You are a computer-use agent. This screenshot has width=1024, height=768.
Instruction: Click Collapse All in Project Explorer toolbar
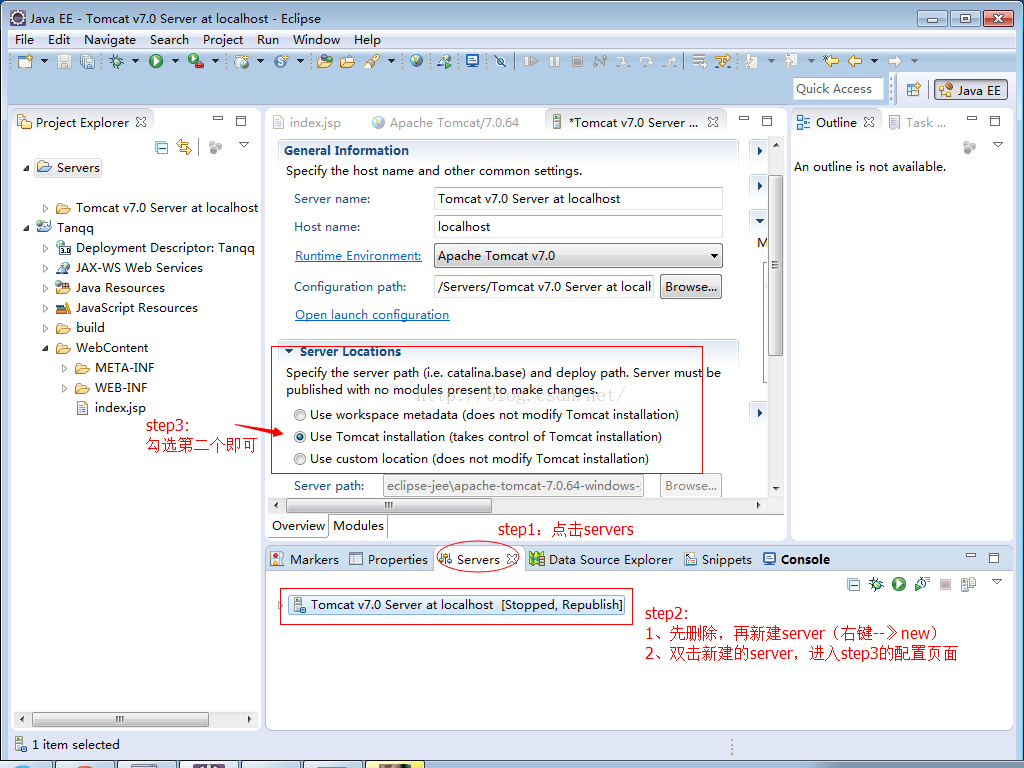pyautogui.click(x=162, y=147)
